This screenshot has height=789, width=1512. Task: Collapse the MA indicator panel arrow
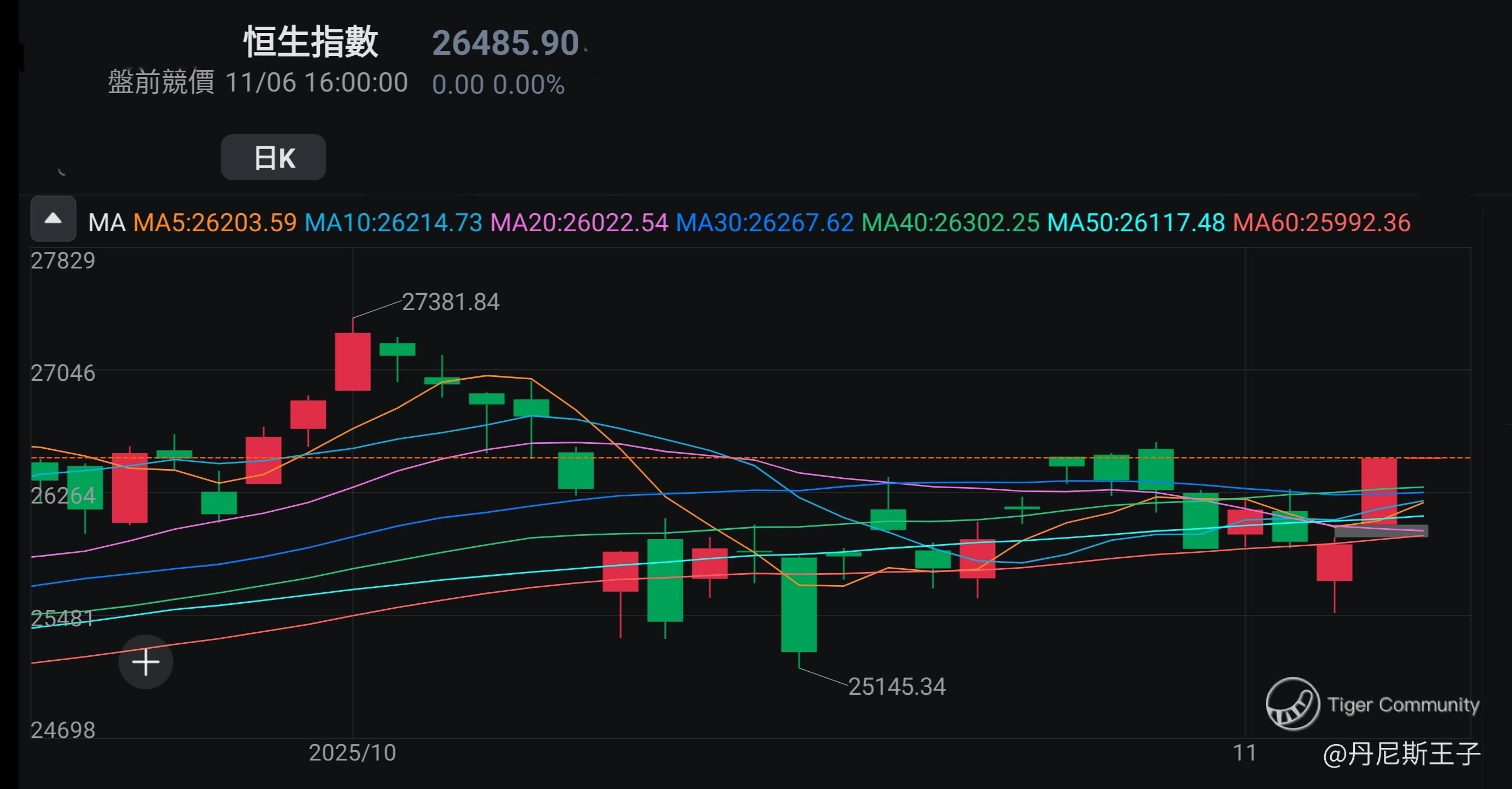pyautogui.click(x=53, y=219)
